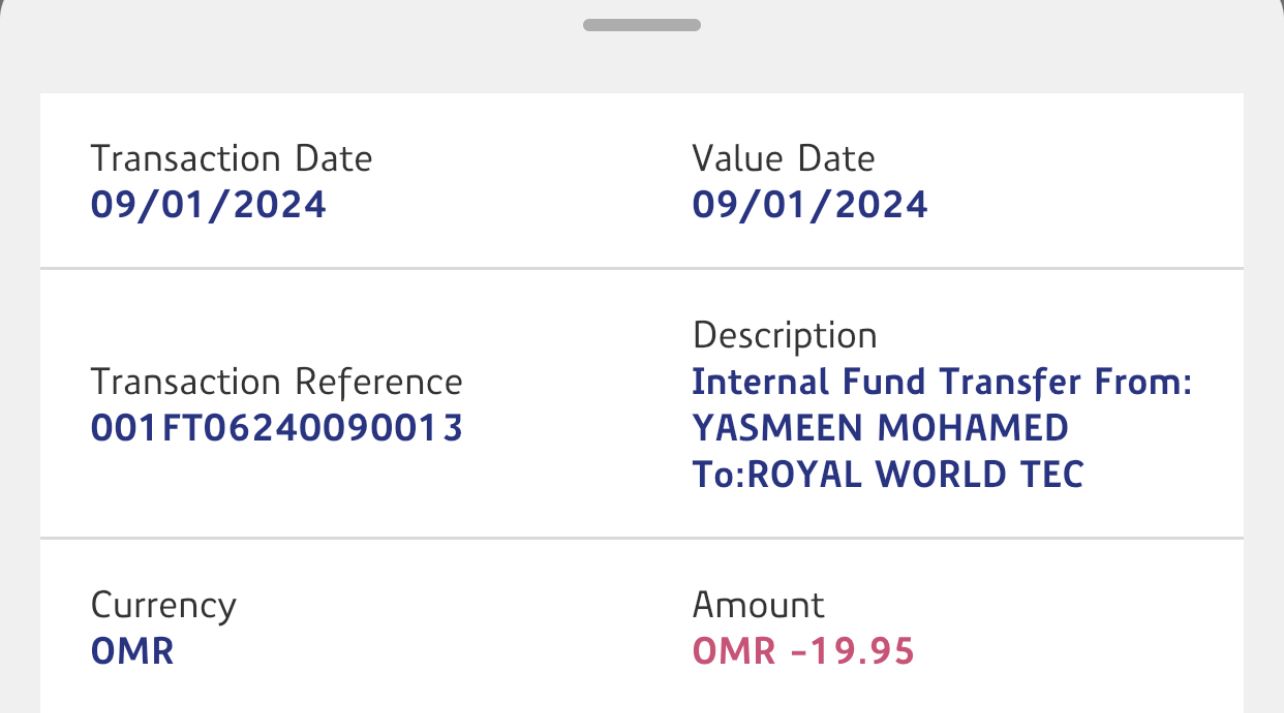Screen dimensions: 1284x713
Task: Tap the recipient line 'To:ROYAL WORLD TEC'
Action: [887, 474]
